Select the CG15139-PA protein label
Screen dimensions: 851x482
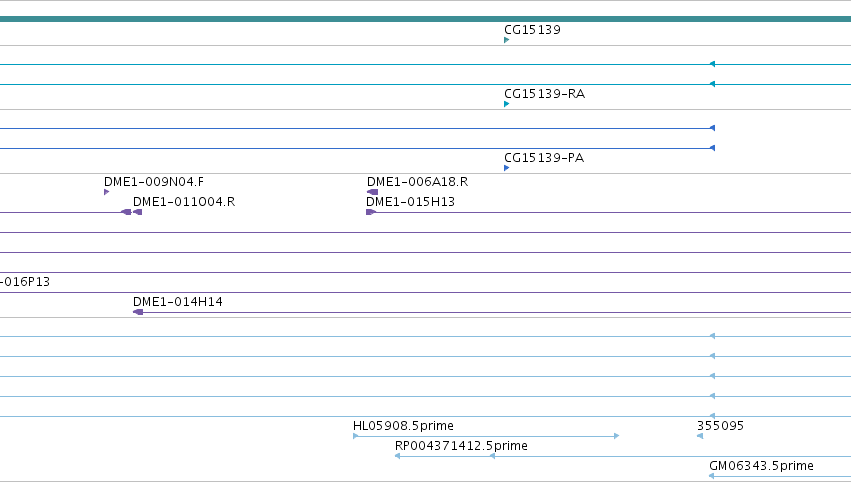click(544, 158)
